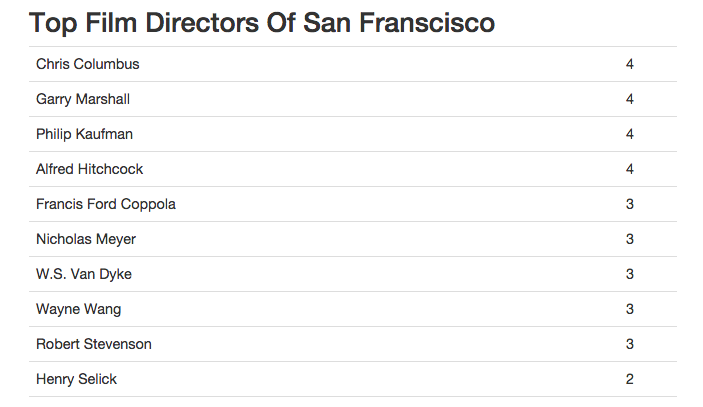Screen dimensions: 703x407
Task: Select the Wayne Wang entry
Action: [x=78, y=309]
